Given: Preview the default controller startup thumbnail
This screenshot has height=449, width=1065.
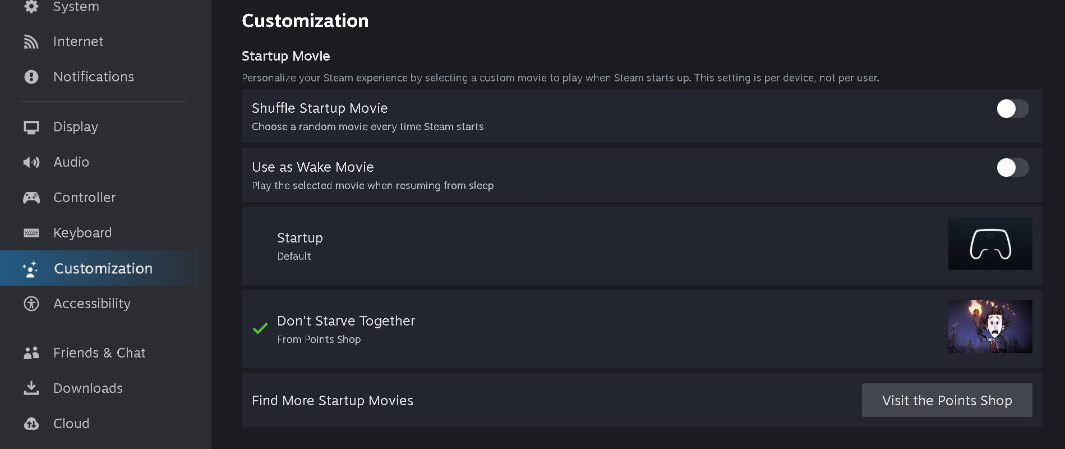Looking at the screenshot, I should (990, 243).
